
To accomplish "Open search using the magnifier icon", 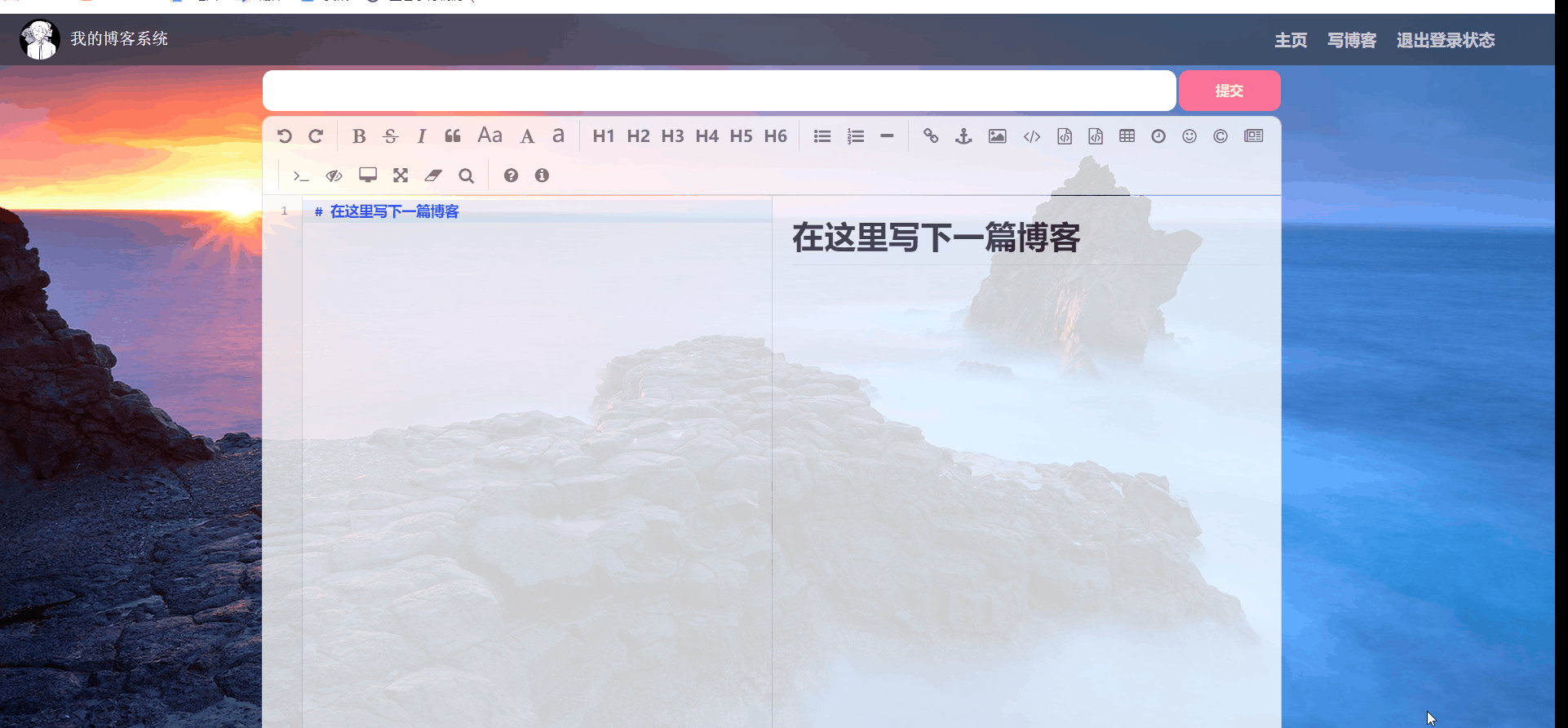I will click(466, 175).
